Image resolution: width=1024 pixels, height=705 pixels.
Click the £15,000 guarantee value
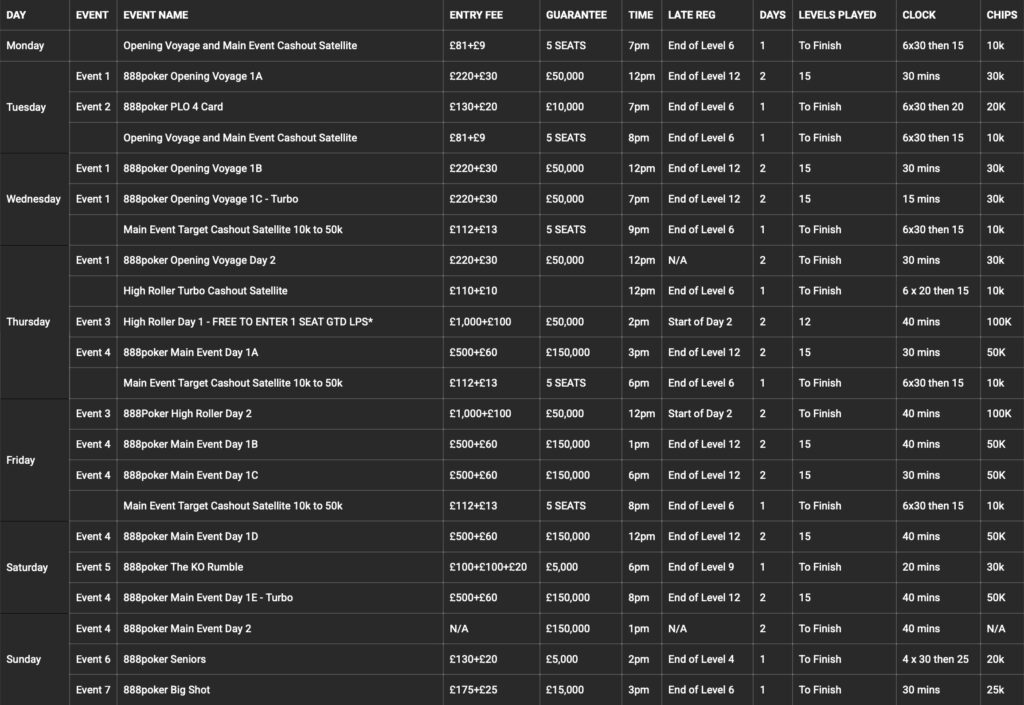coord(565,690)
